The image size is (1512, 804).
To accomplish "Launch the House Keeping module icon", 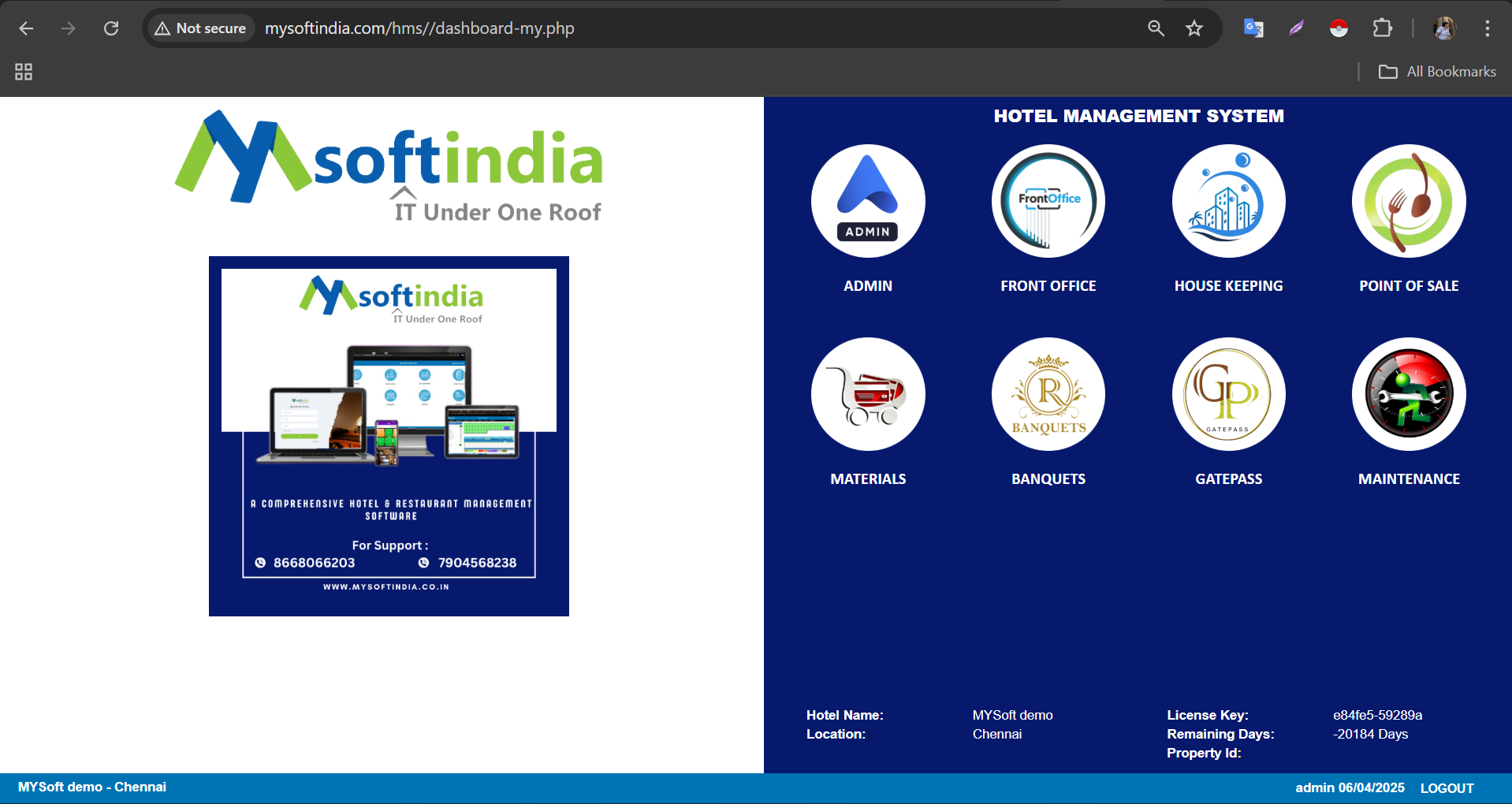I will (1228, 201).
